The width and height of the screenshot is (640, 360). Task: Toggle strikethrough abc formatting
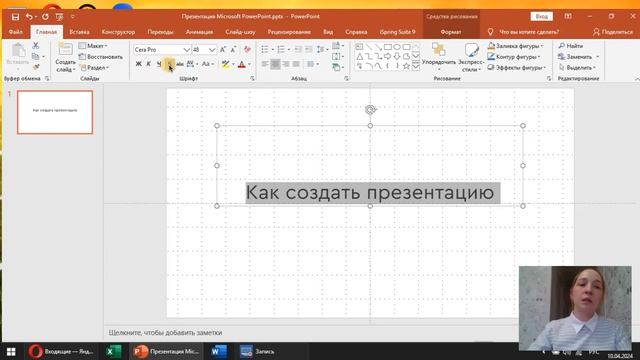tap(180, 64)
